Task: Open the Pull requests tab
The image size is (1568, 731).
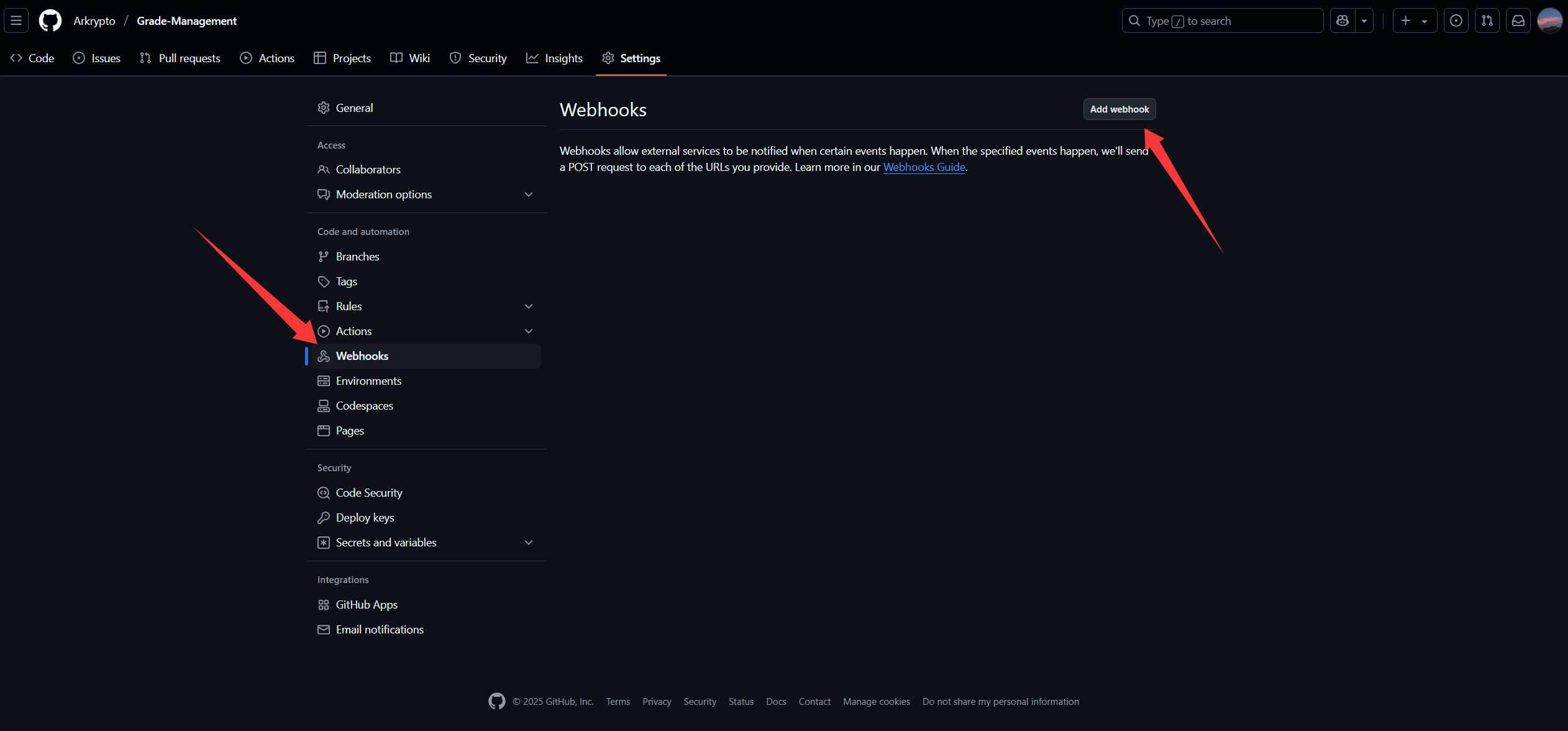Action: coord(180,58)
